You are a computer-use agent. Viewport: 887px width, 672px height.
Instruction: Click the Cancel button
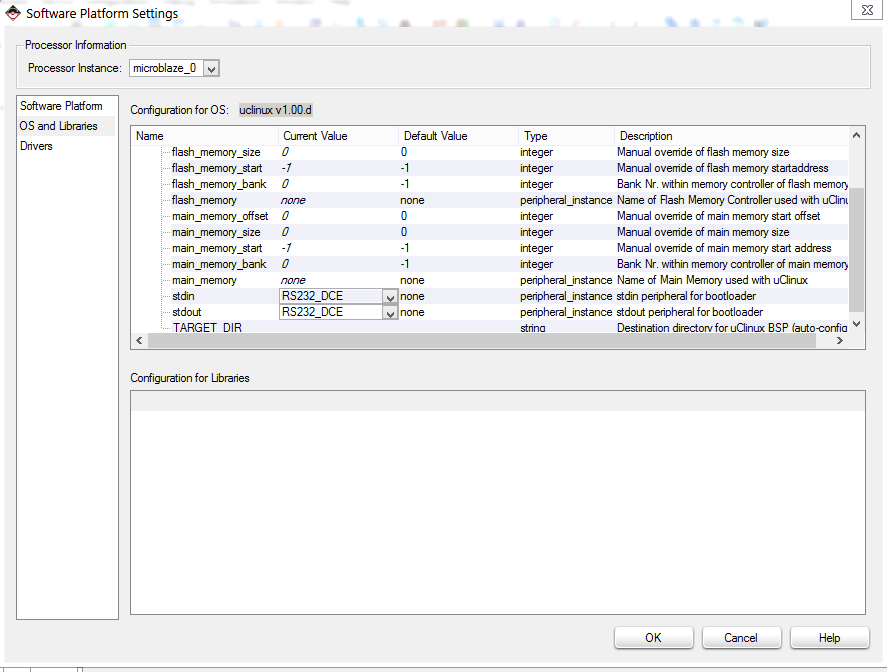tap(741, 638)
